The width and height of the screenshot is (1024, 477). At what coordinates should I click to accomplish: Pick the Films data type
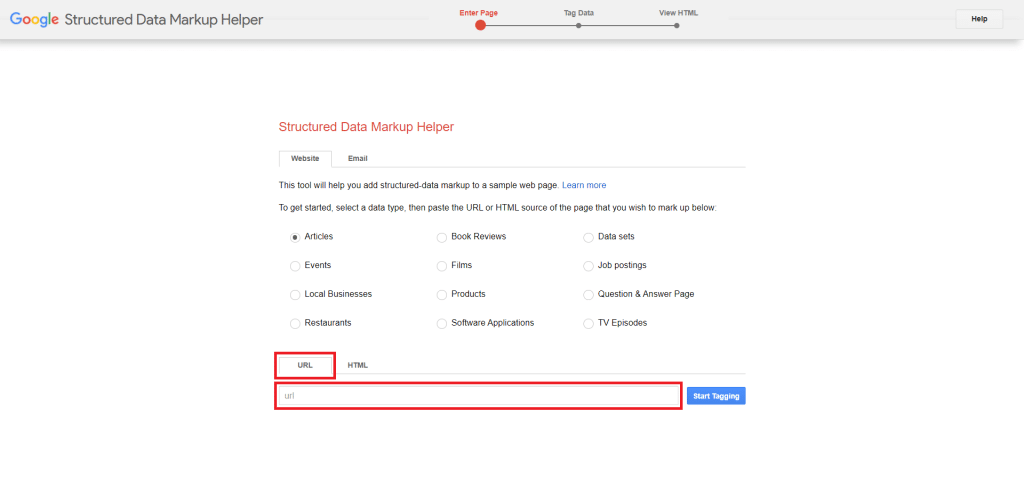click(441, 266)
